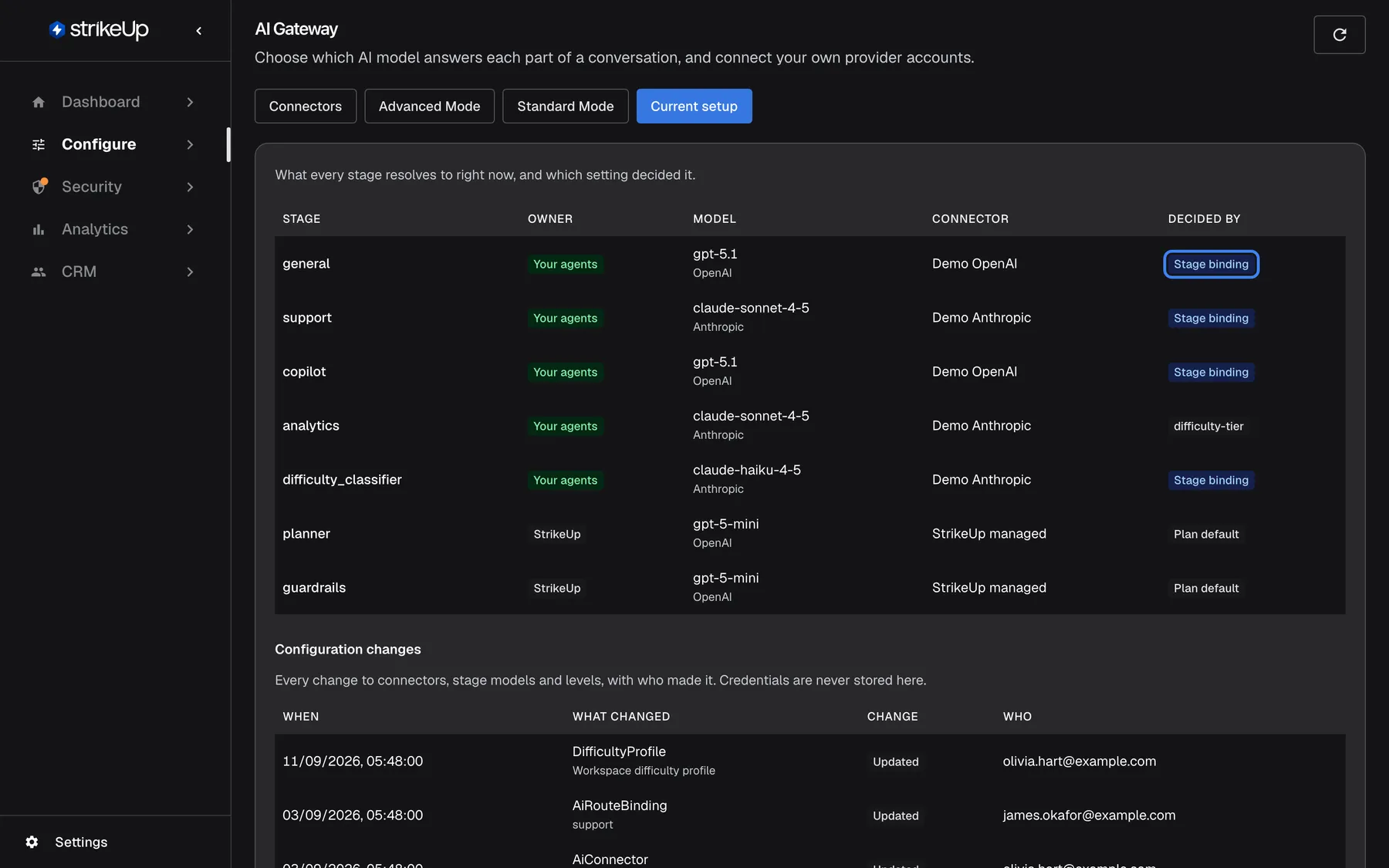Screen dimensions: 1389x868
Task: Expand the Security menu chevron
Action: click(x=190, y=187)
